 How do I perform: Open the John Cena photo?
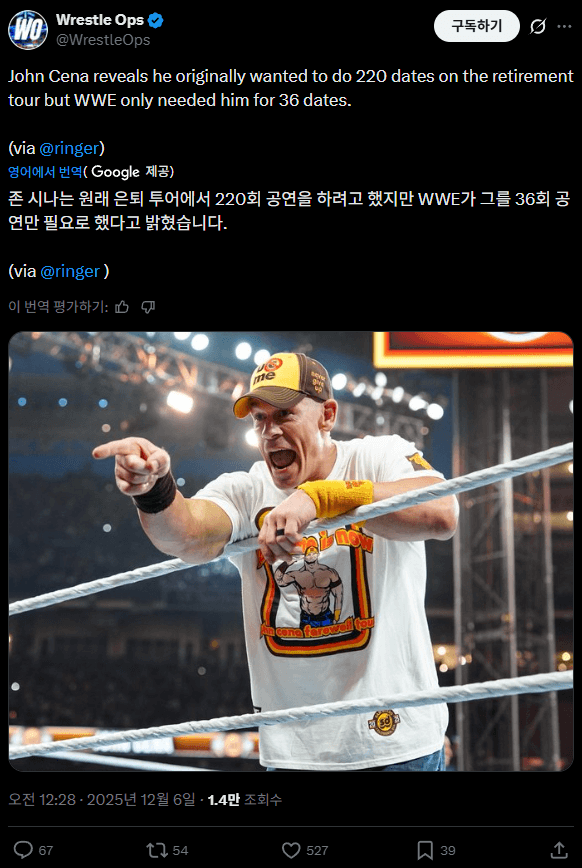(x=291, y=551)
